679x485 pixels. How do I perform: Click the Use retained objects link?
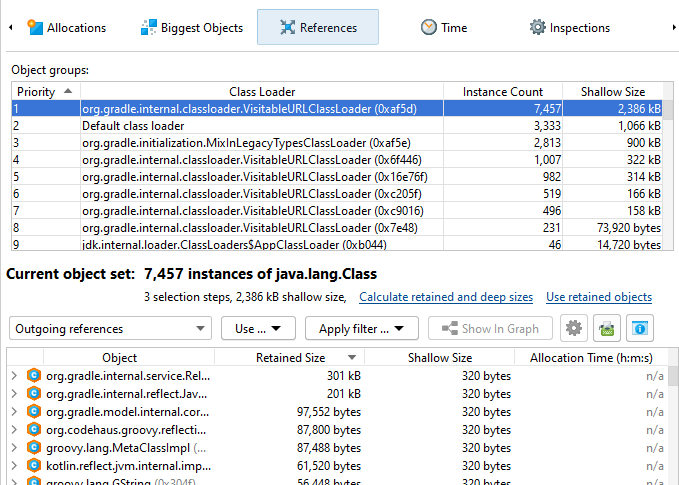599,297
